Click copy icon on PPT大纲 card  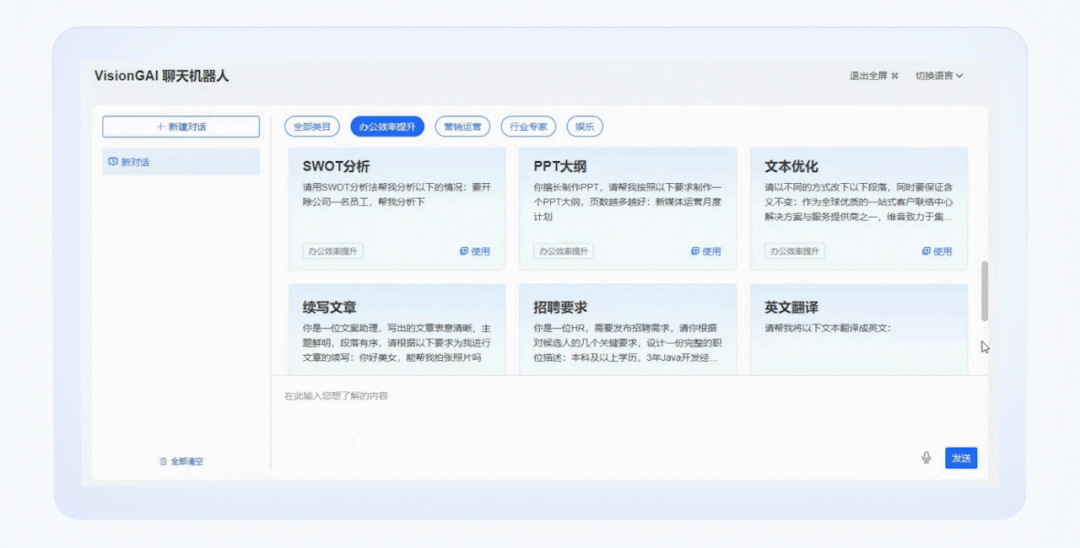pos(695,251)
